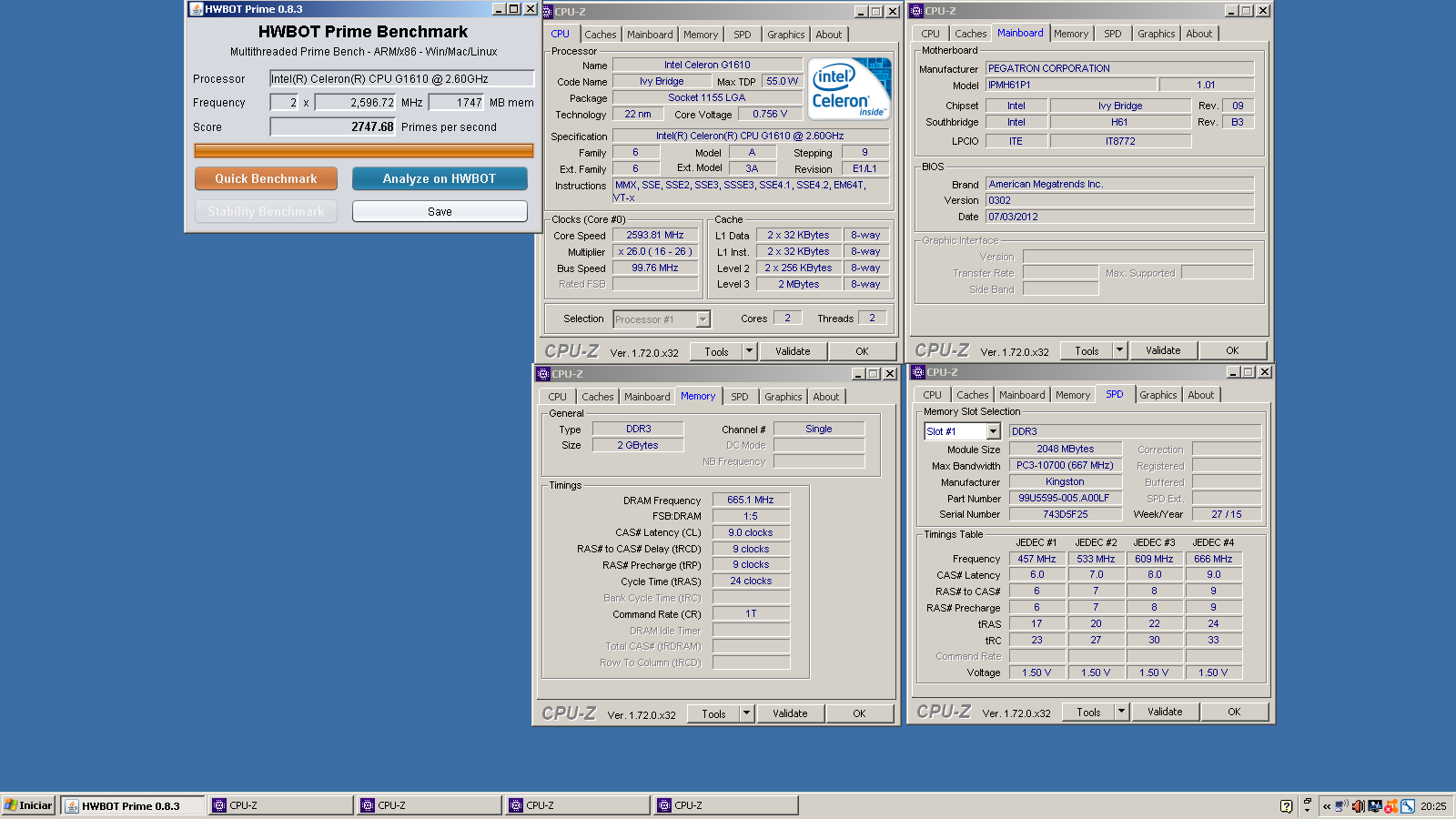Click BIOS date 07/03/2012

[x=1120, y=217]
